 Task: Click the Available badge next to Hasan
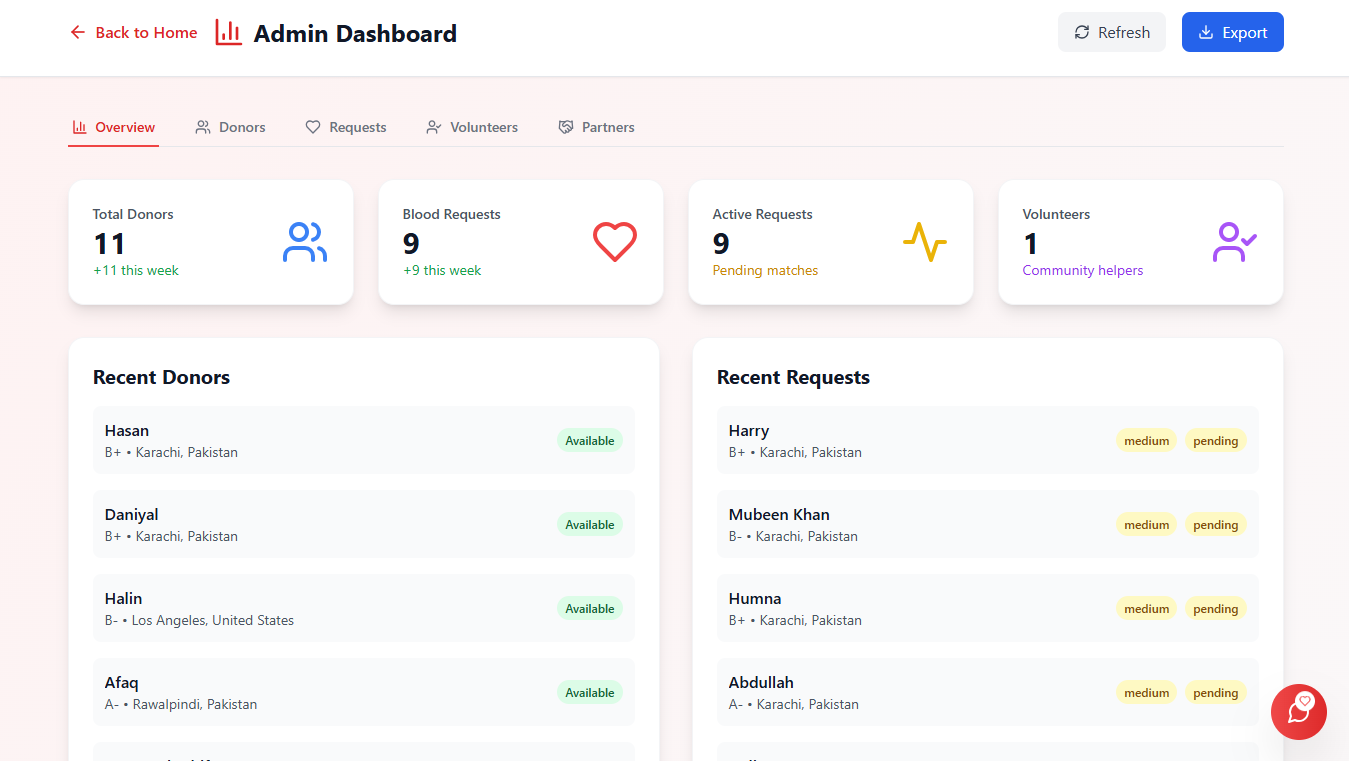point(589,440)
